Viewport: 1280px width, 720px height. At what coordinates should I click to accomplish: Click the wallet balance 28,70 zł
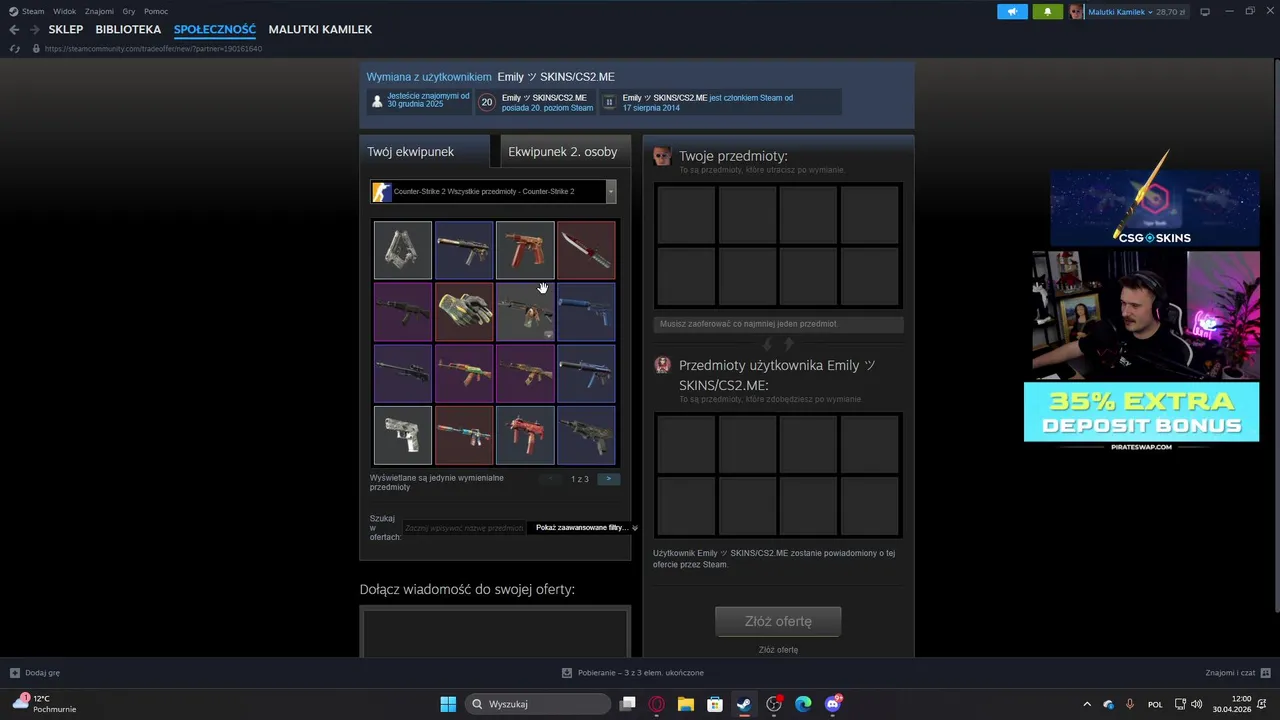tap(1170, 12)
